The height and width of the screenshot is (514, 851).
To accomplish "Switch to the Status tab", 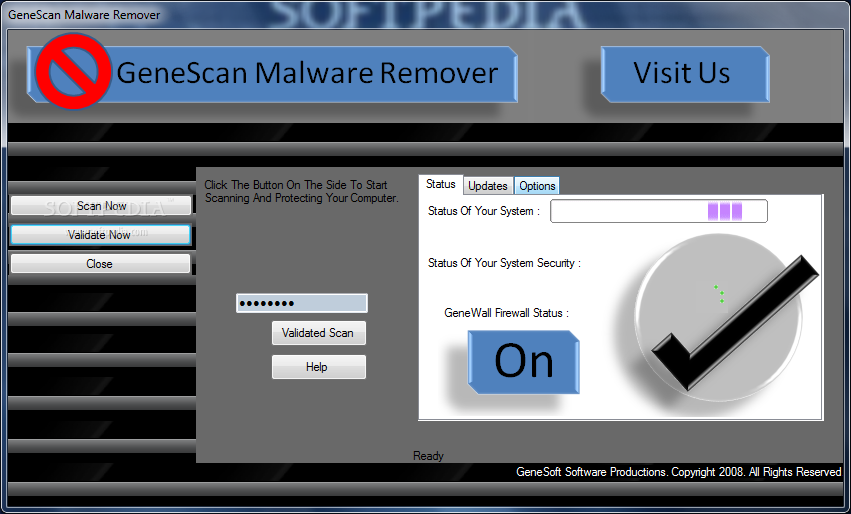I will (440, 185).
